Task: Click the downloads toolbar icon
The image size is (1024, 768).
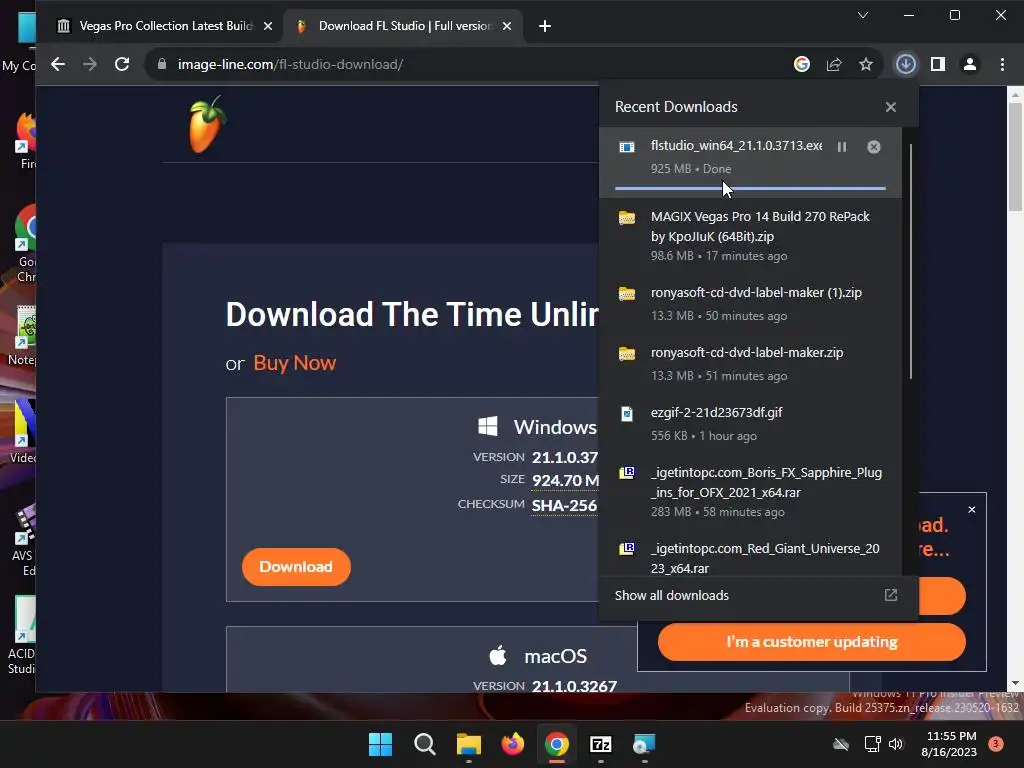Action: (905, 64)
